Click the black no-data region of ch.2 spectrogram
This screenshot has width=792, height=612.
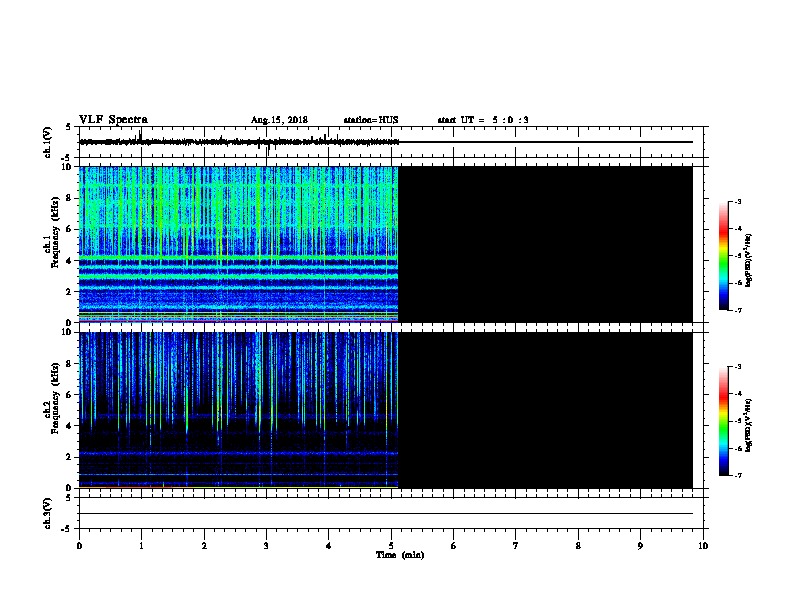tap(546, 410)
